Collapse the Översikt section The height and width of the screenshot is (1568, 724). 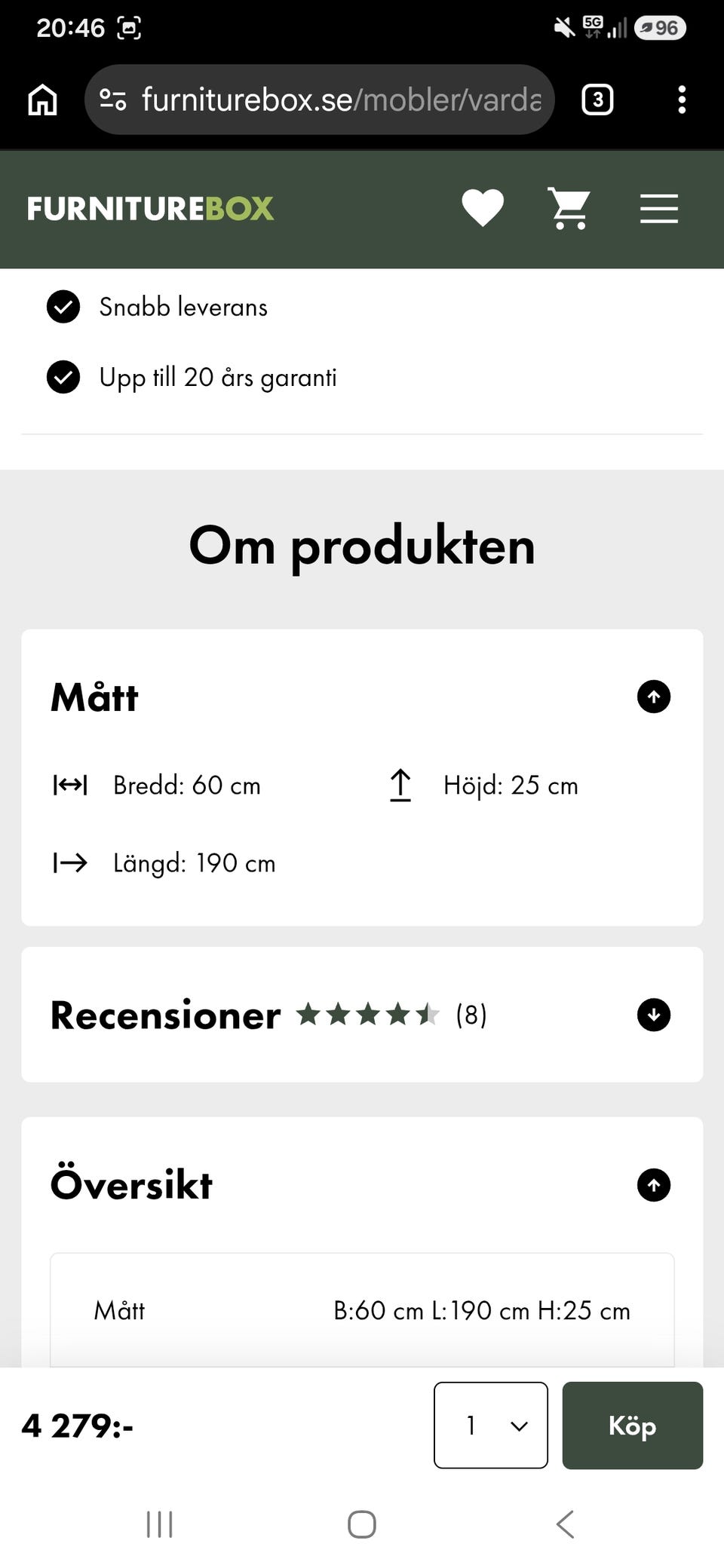654,1185
